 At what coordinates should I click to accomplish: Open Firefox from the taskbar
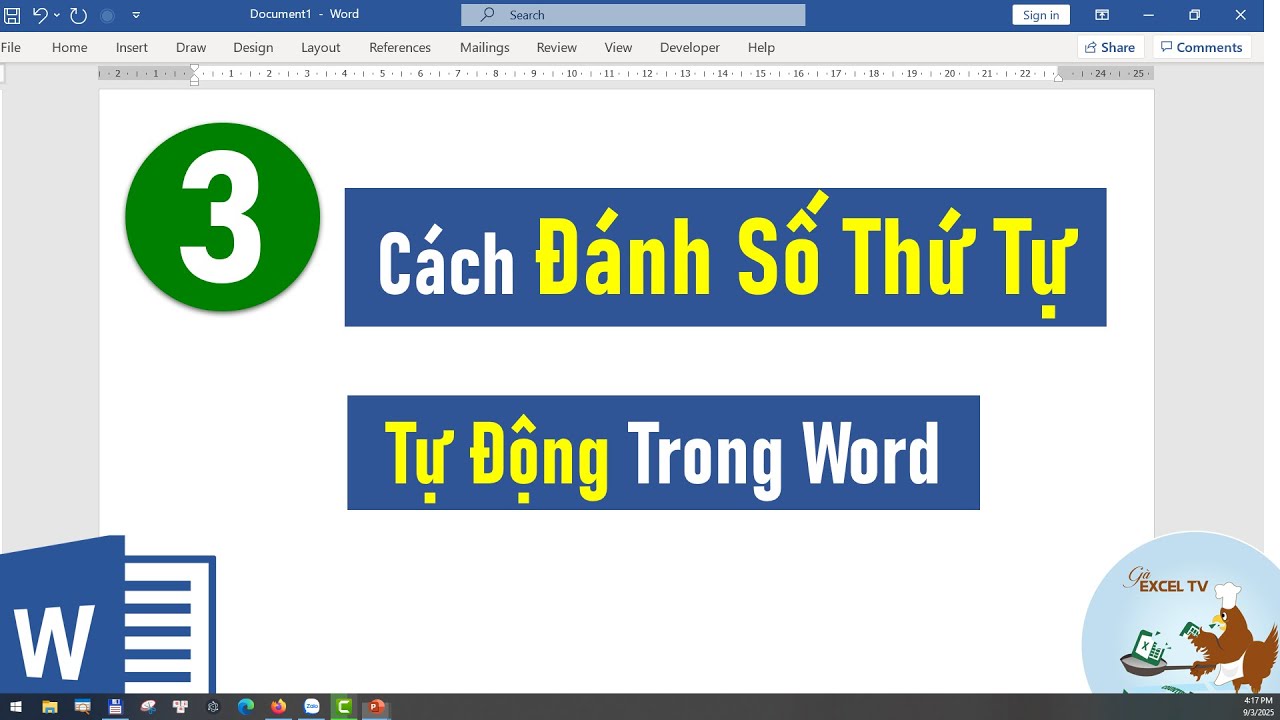tap(279, 707)
